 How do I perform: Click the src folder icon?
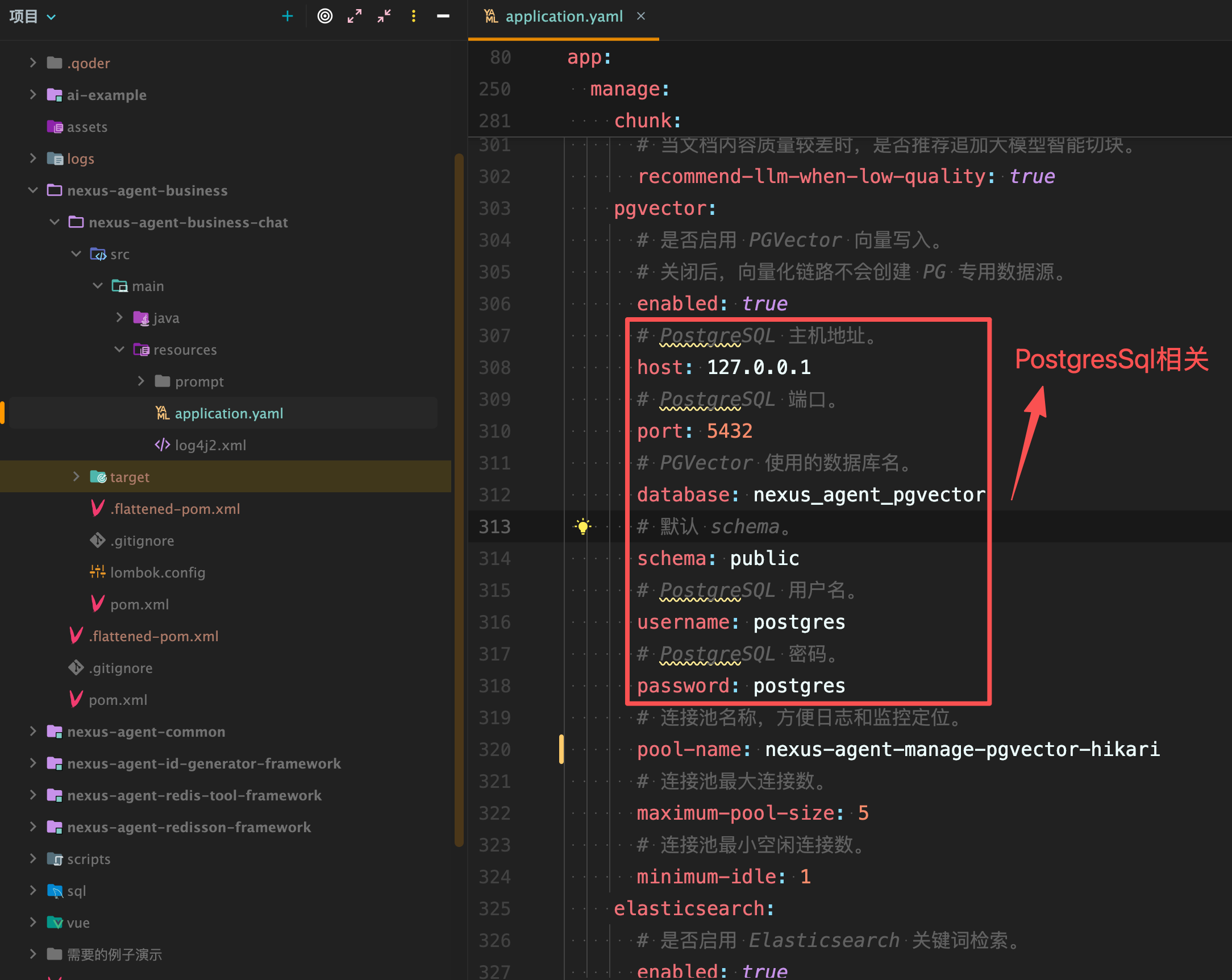pos(98,254)
